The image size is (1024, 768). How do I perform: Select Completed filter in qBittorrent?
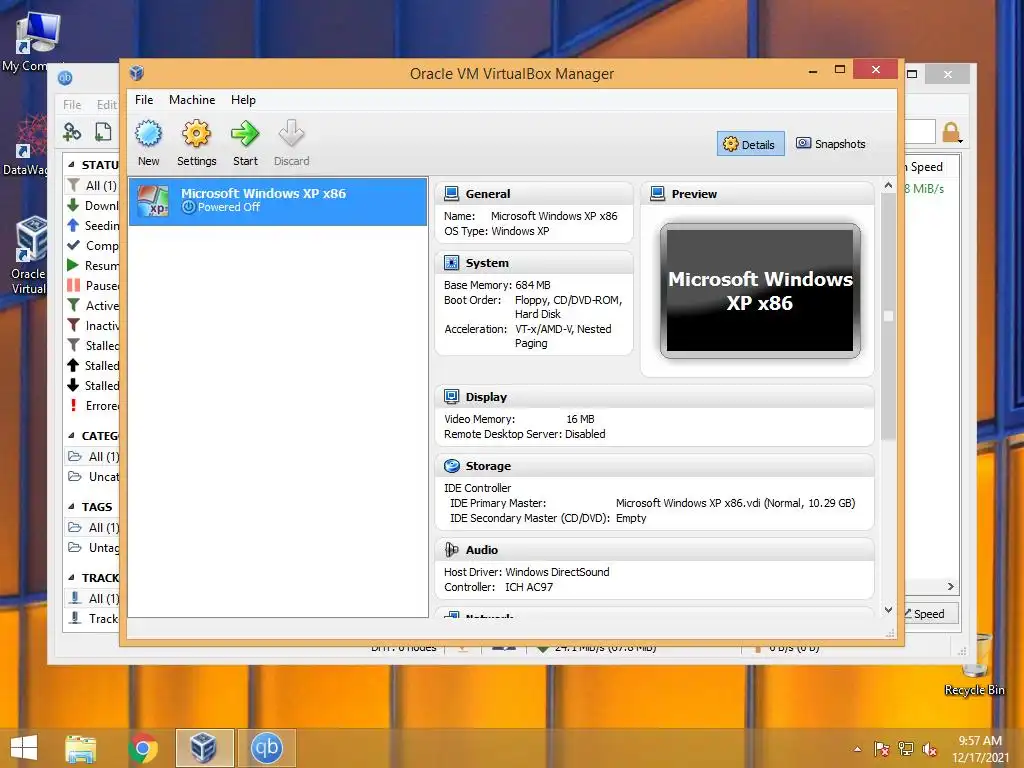(93, 246)
